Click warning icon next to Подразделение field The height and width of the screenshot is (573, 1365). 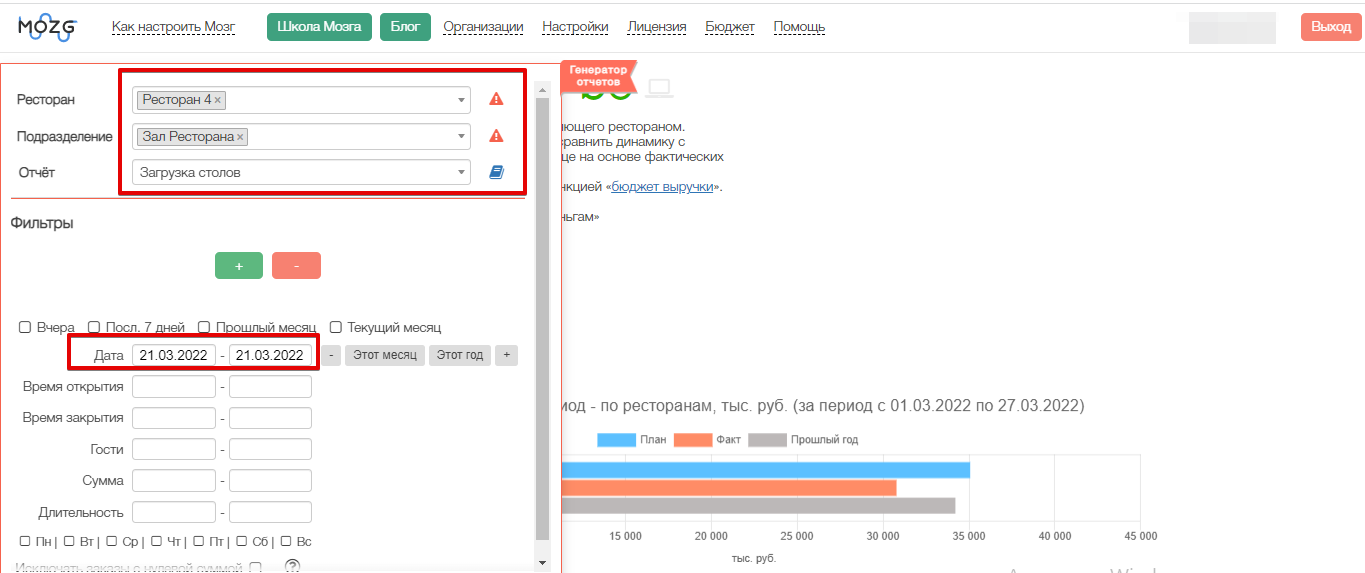(496, 136)
